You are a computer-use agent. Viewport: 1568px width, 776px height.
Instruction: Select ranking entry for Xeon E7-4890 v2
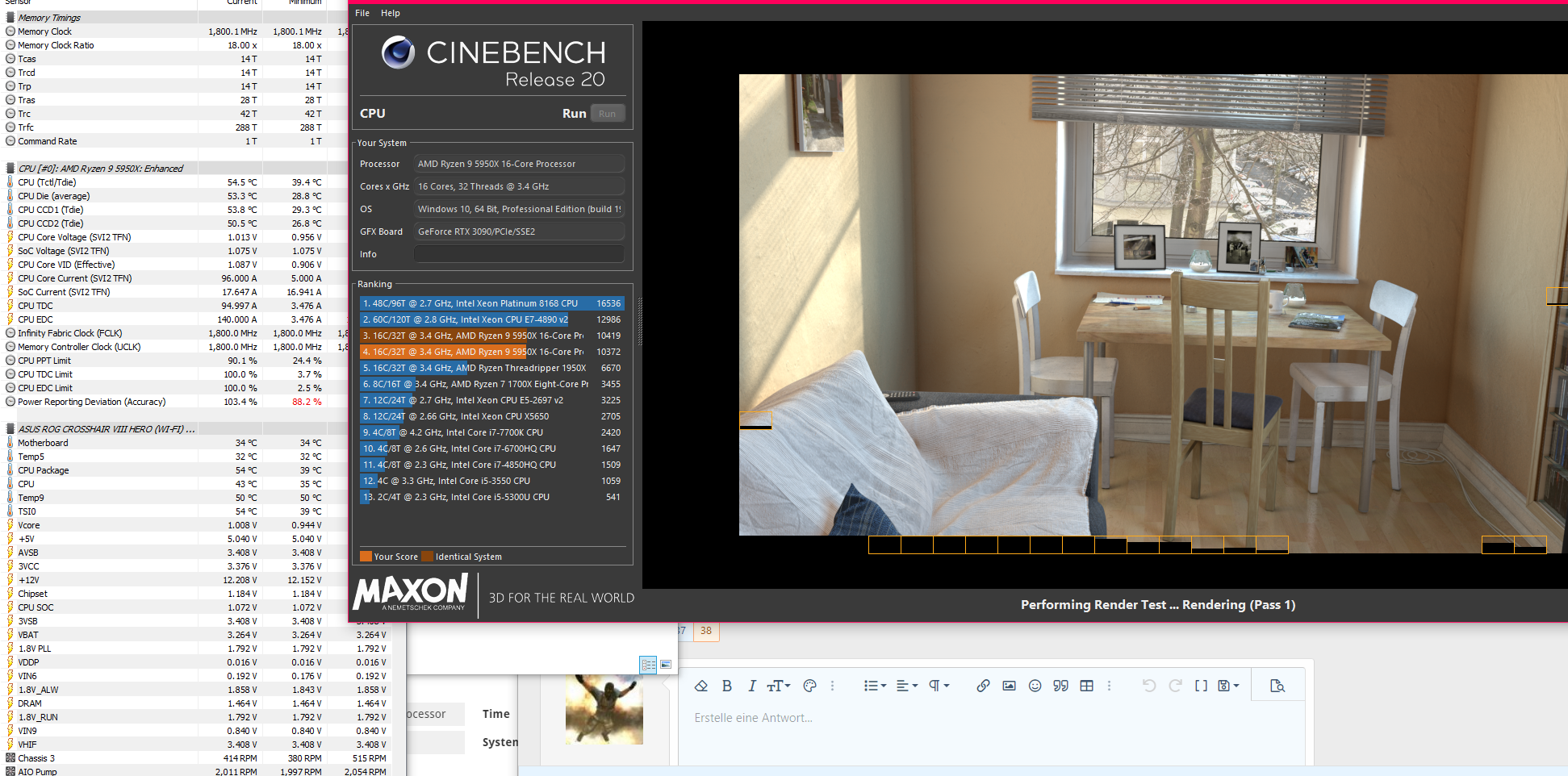point(491,319)
